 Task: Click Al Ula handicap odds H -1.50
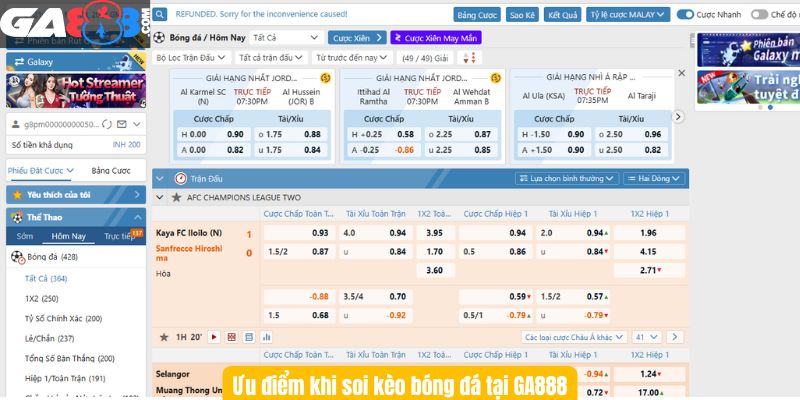[553, 134]
